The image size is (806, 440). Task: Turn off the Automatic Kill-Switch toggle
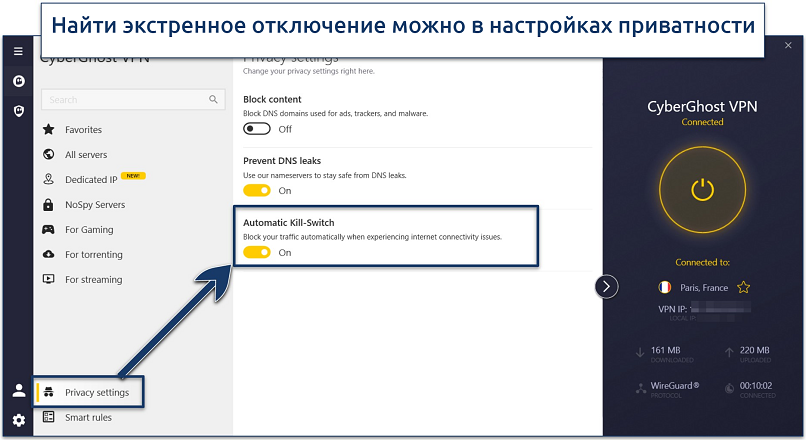pos(257,252)
